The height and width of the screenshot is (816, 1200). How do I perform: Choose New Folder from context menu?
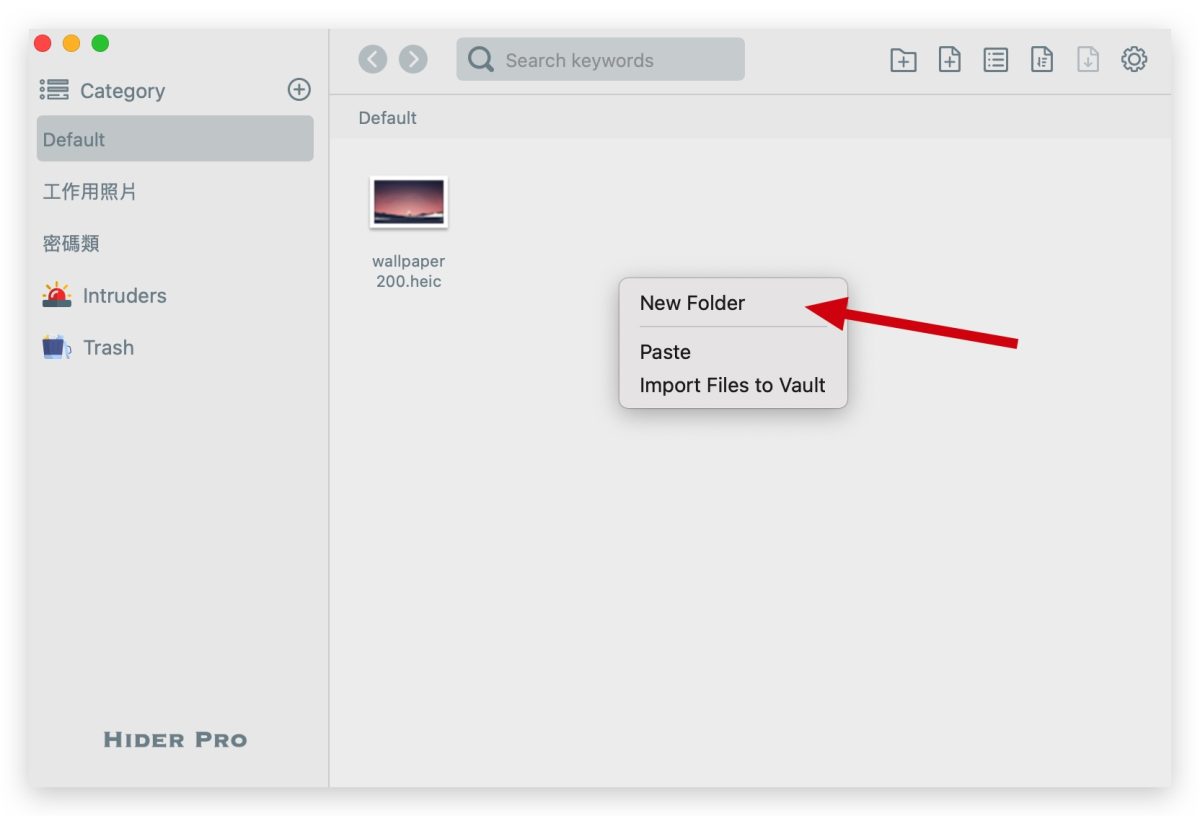(x=692, y=303)
